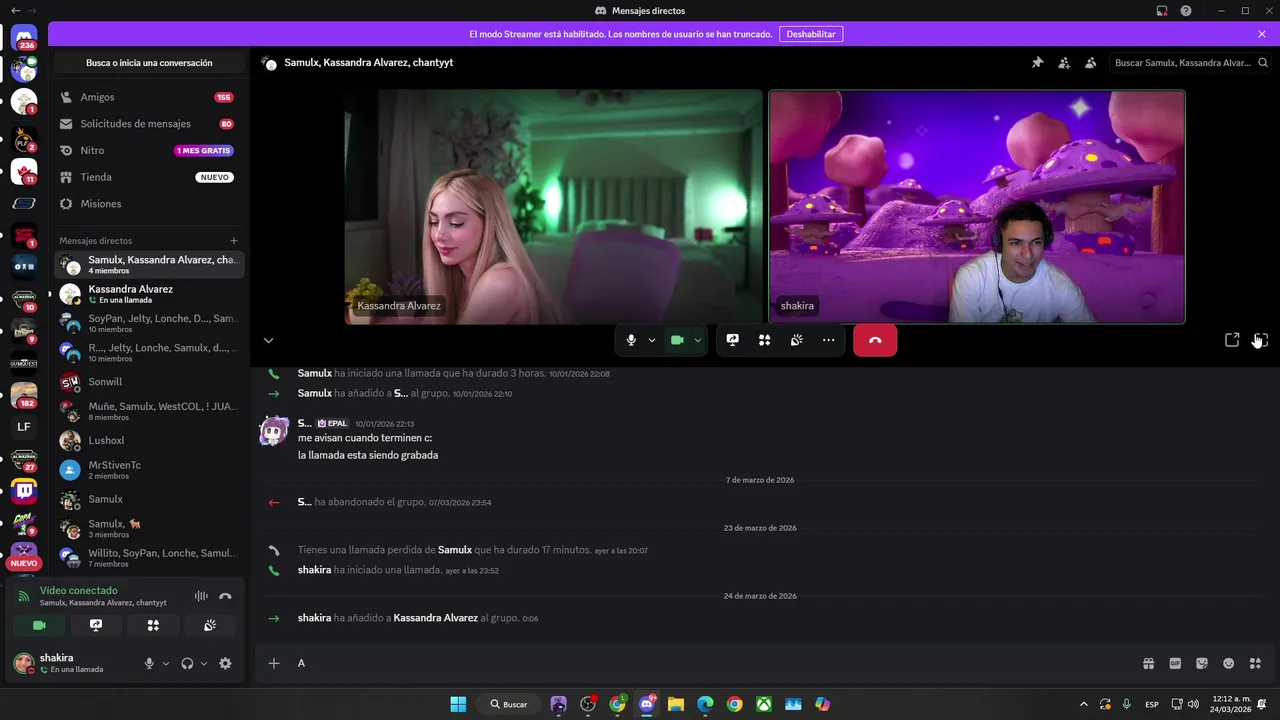Show the group member list
1280x720 pixels.
[x=1090, y=62]
